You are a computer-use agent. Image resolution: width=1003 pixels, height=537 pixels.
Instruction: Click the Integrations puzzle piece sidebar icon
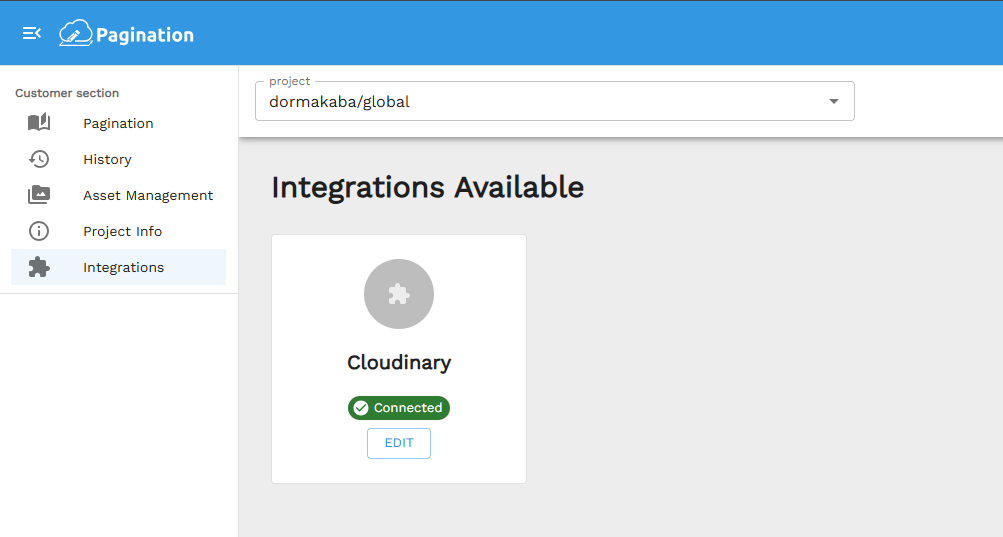pyautogui.click(x=39, y=267)
